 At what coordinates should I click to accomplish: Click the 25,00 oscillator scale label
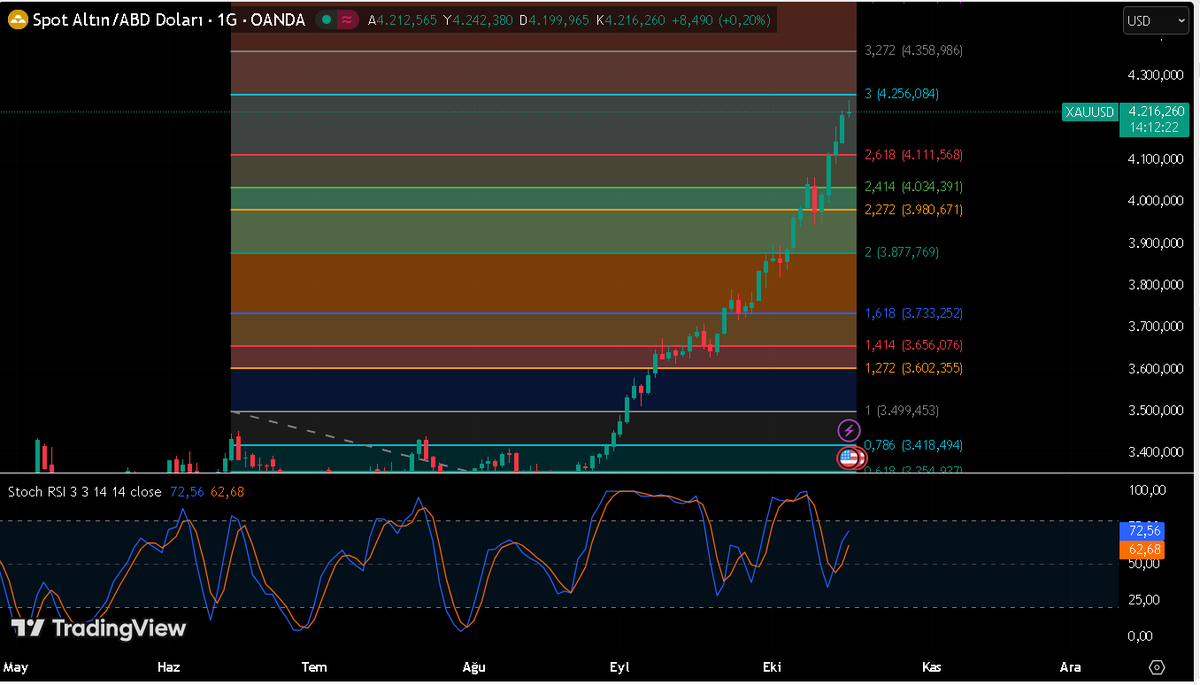1144,600
